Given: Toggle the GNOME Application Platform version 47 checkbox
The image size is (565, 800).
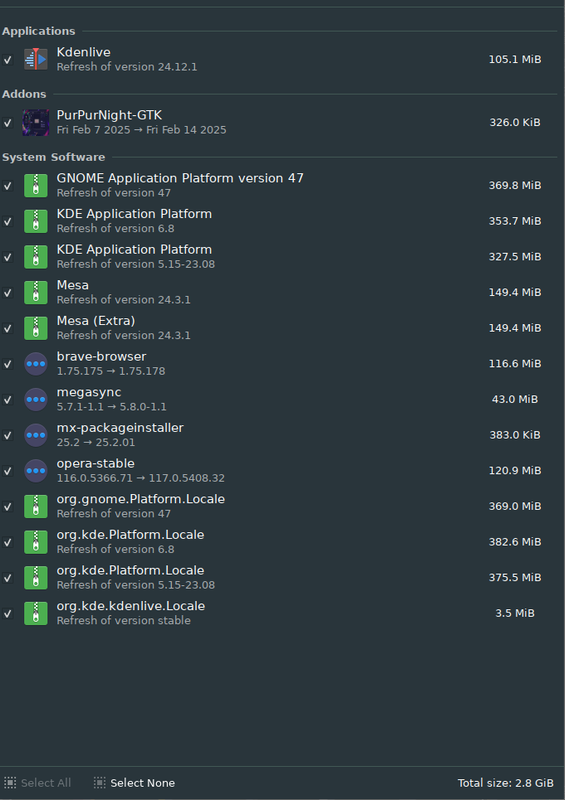Looking at the screenshot, I should (x=8, y=186).
